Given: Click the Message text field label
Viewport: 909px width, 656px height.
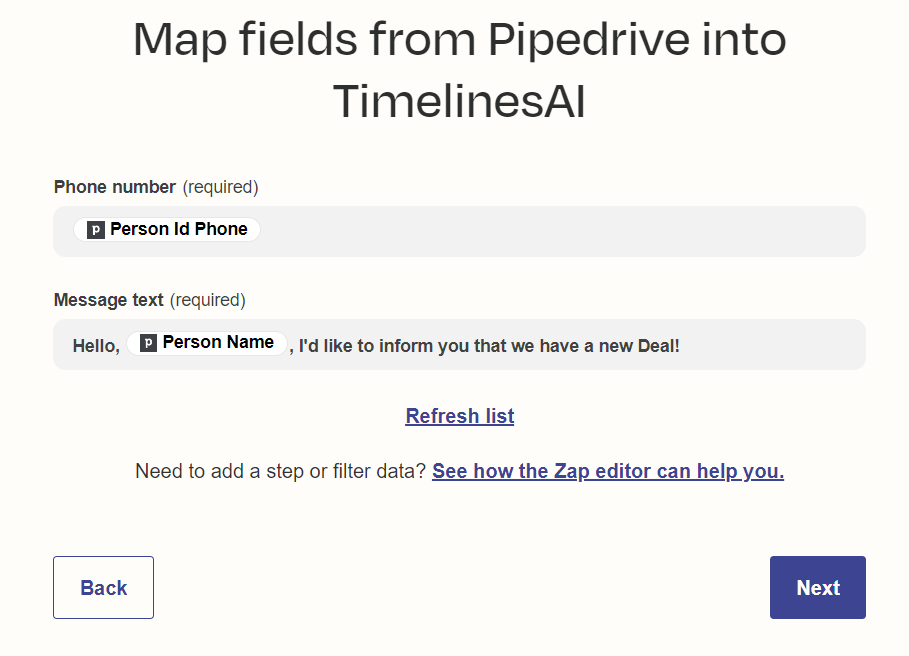Looking at the screenshot, I should tap(108, 300).
